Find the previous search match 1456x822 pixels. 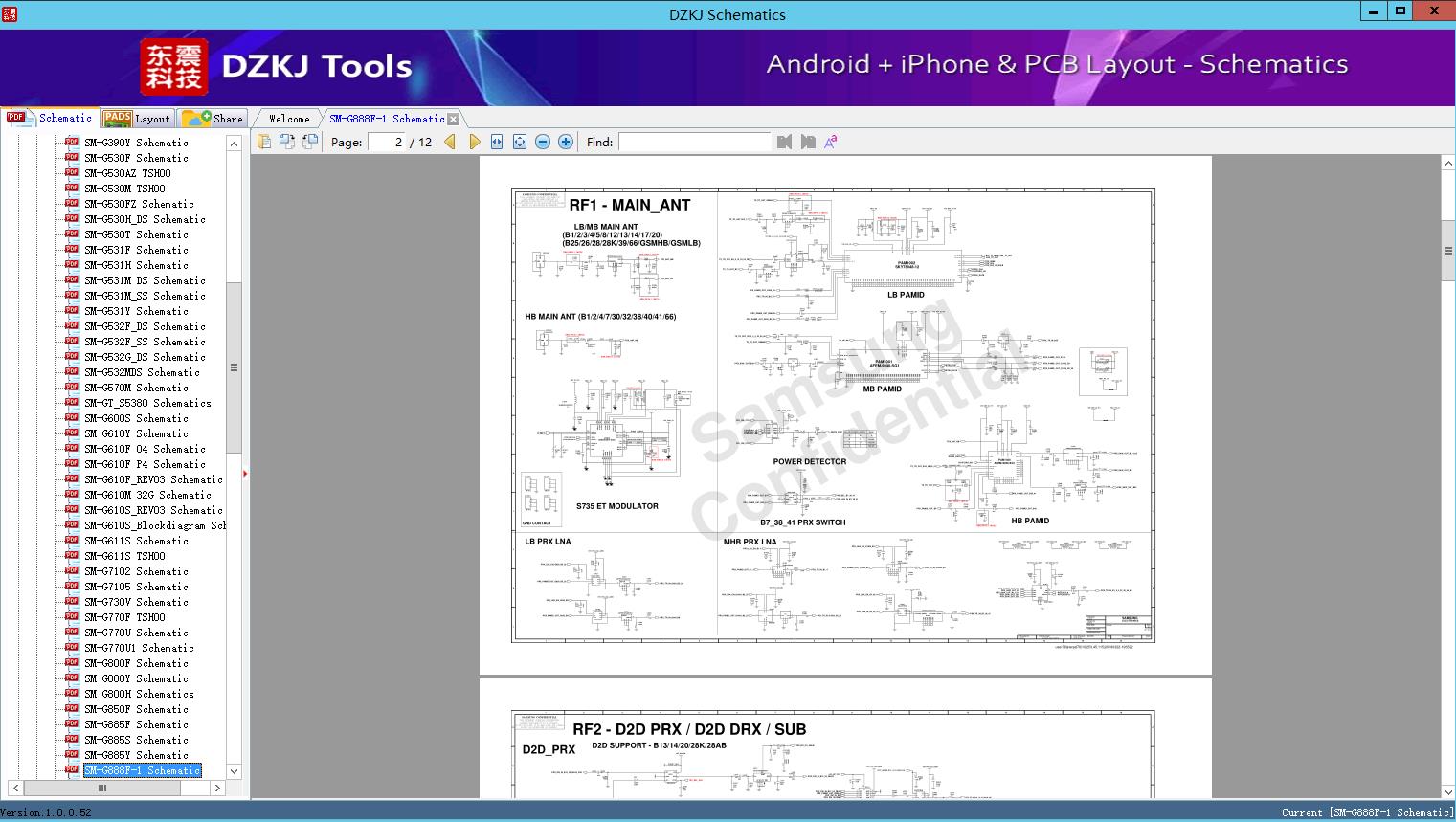click(785, 142)
